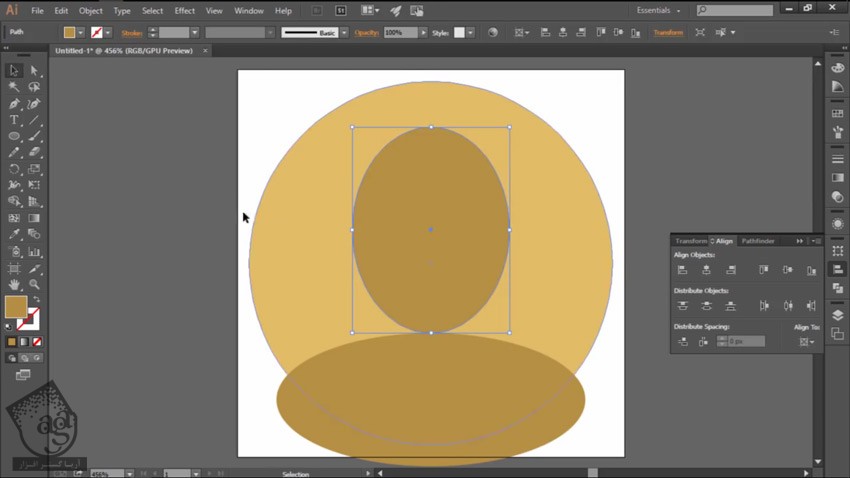Viewport: 850px width, 478px height.
Task: Set fill mode to None
Action: click(37, 342)
